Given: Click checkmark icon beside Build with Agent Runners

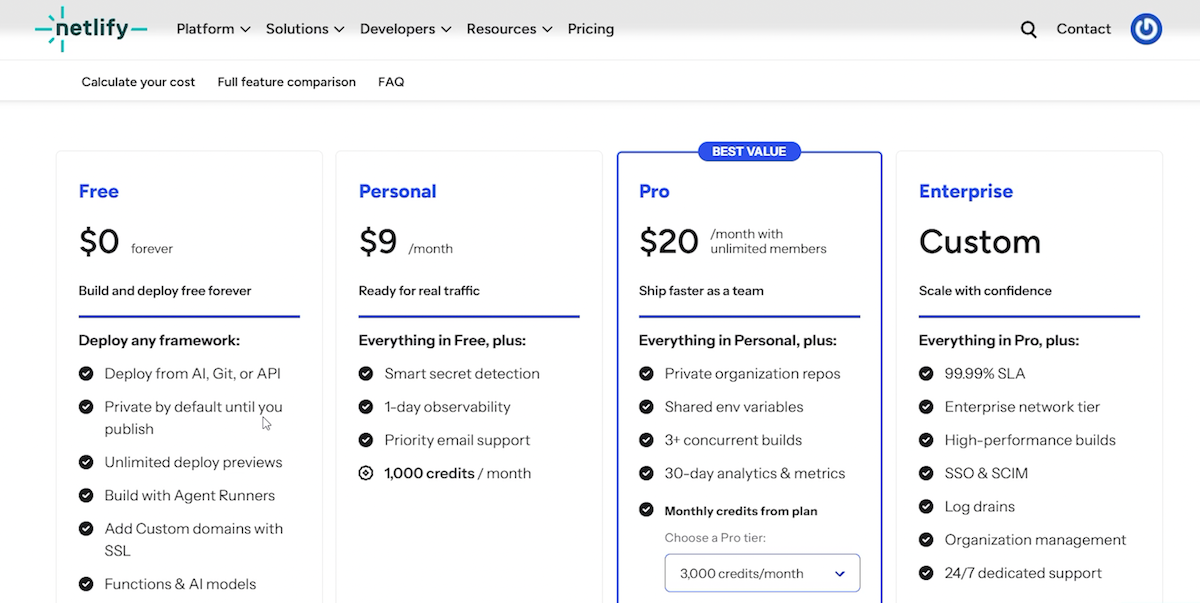Looking at the screenshot, I should (86, 496).
